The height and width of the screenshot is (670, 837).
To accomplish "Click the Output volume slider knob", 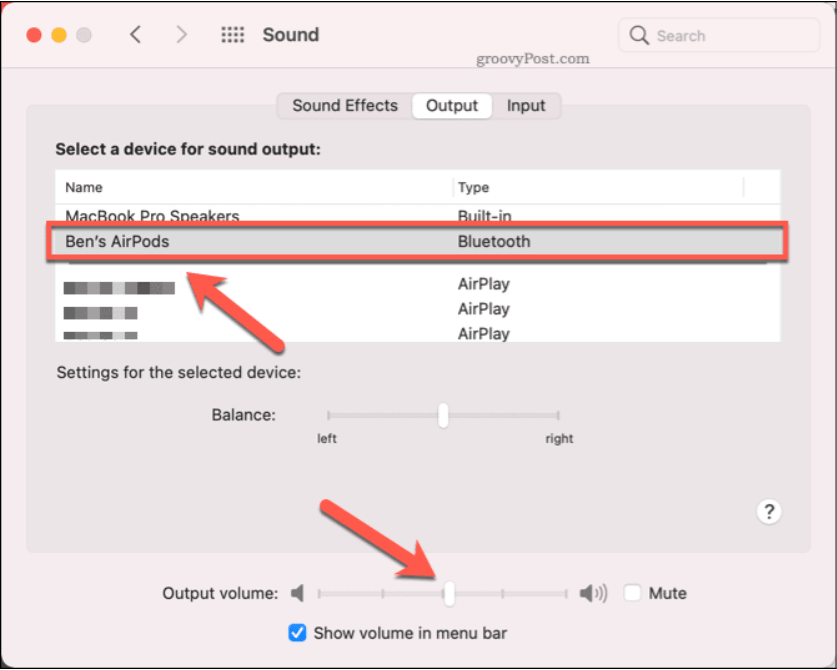I will [x=449, y=593].
